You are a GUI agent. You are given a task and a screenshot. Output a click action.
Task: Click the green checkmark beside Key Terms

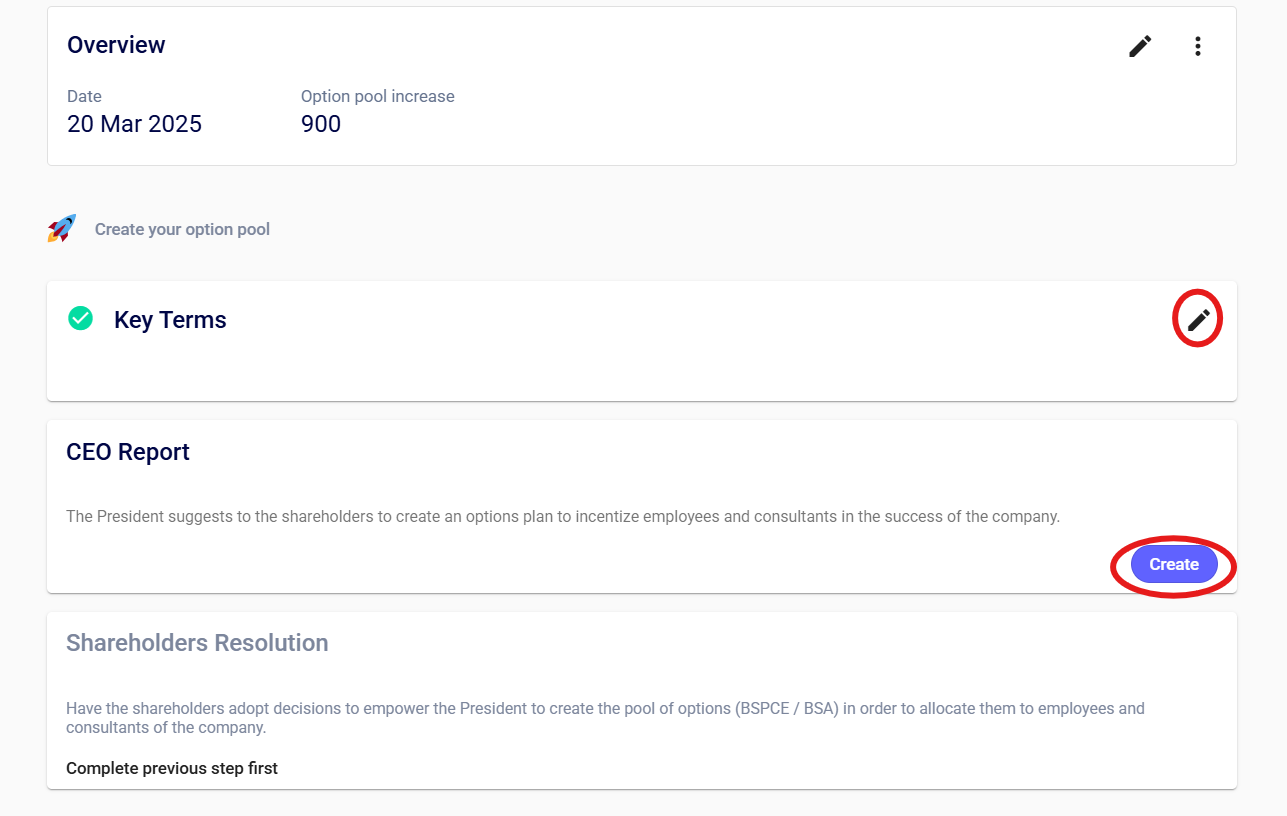pos(80,319)
